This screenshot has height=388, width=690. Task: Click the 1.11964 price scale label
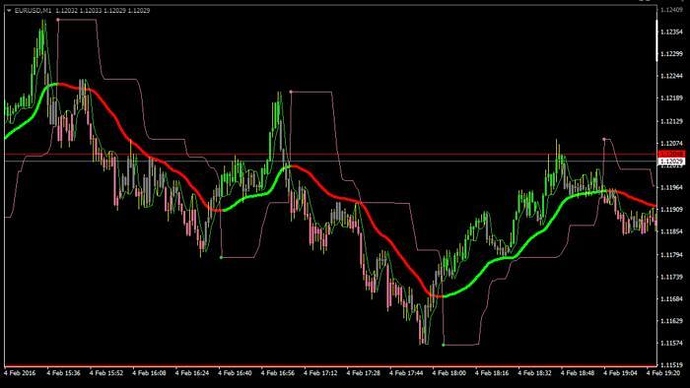pos(672,187)
